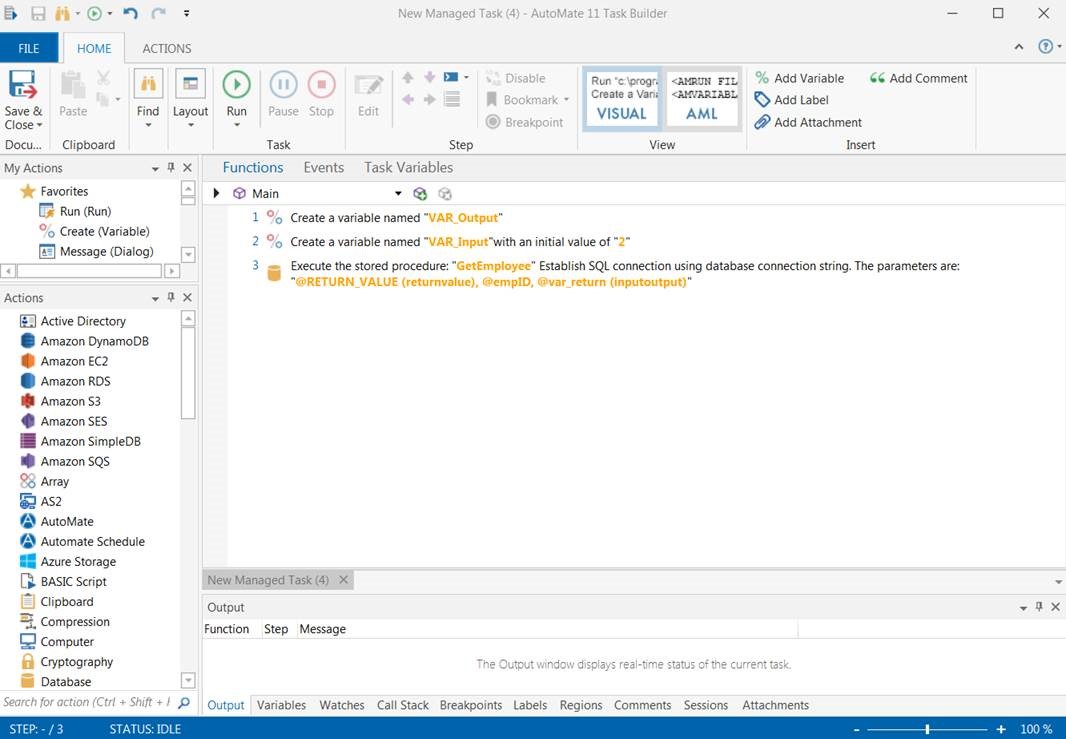
Task: Expand the Run button dropdown arrow
Action: [237, 125]
